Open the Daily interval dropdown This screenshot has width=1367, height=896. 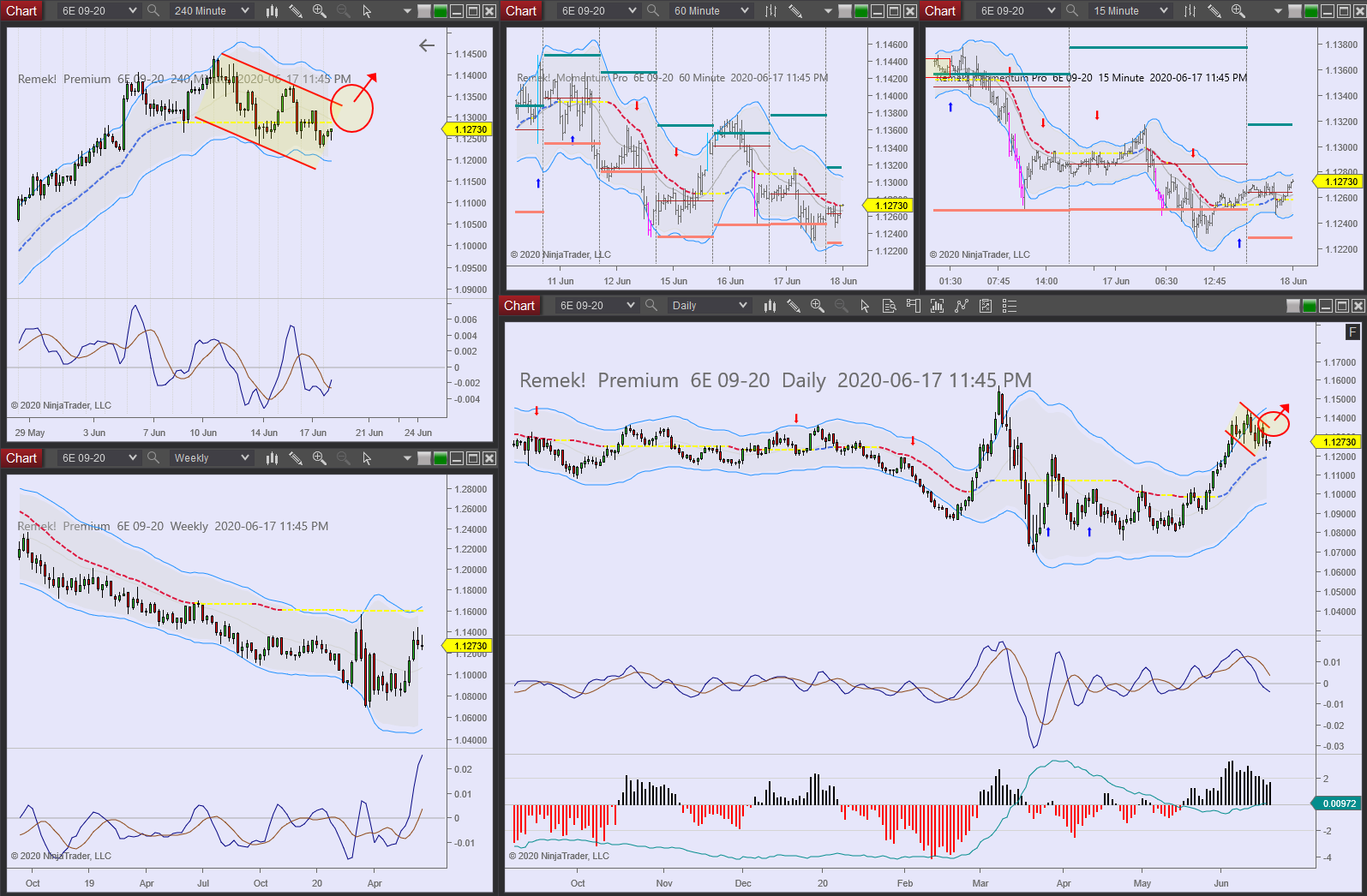click(709, 306)
